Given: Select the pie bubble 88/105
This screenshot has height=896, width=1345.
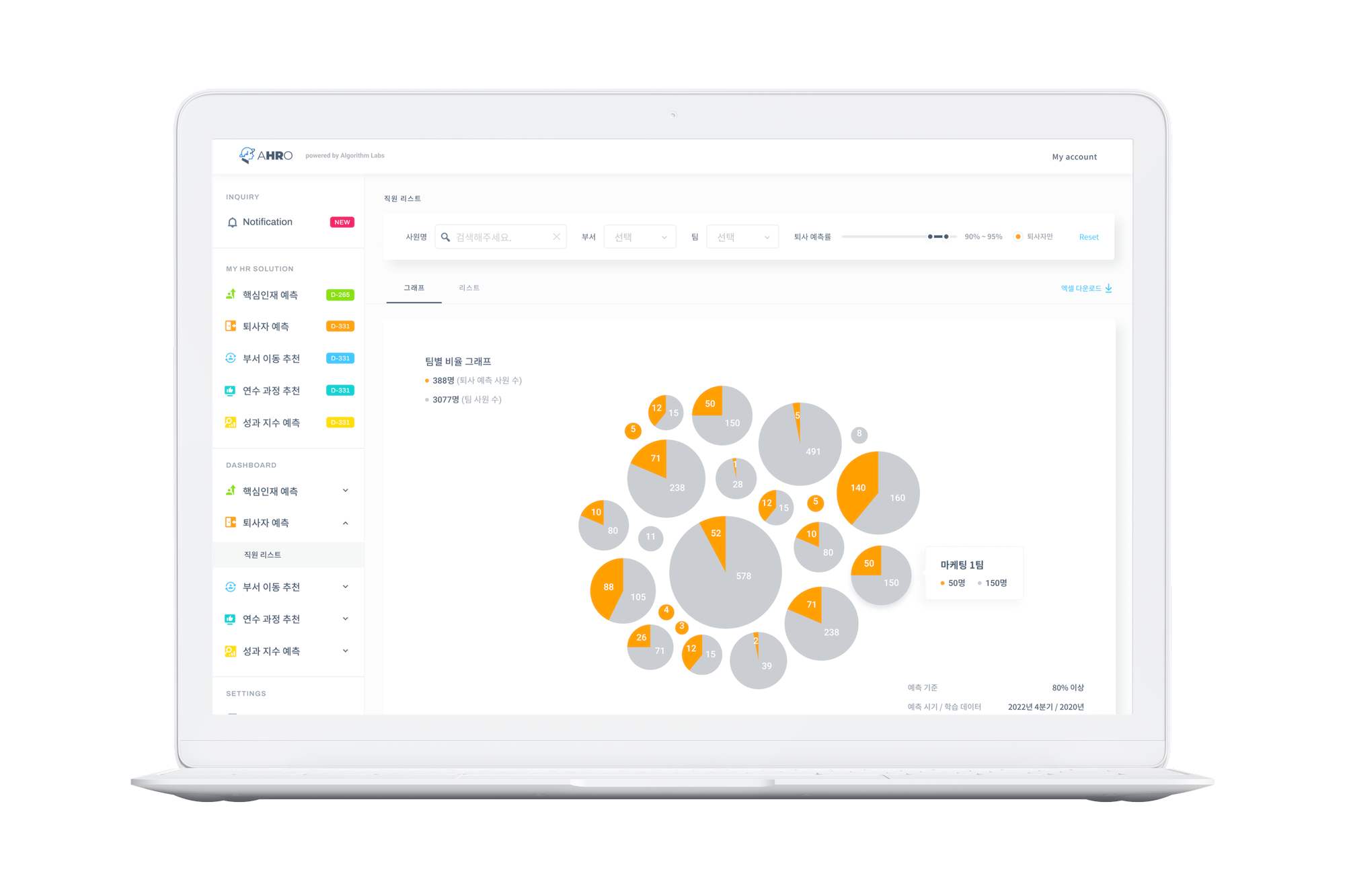Looking at the screenshot, I should point(623,591).
